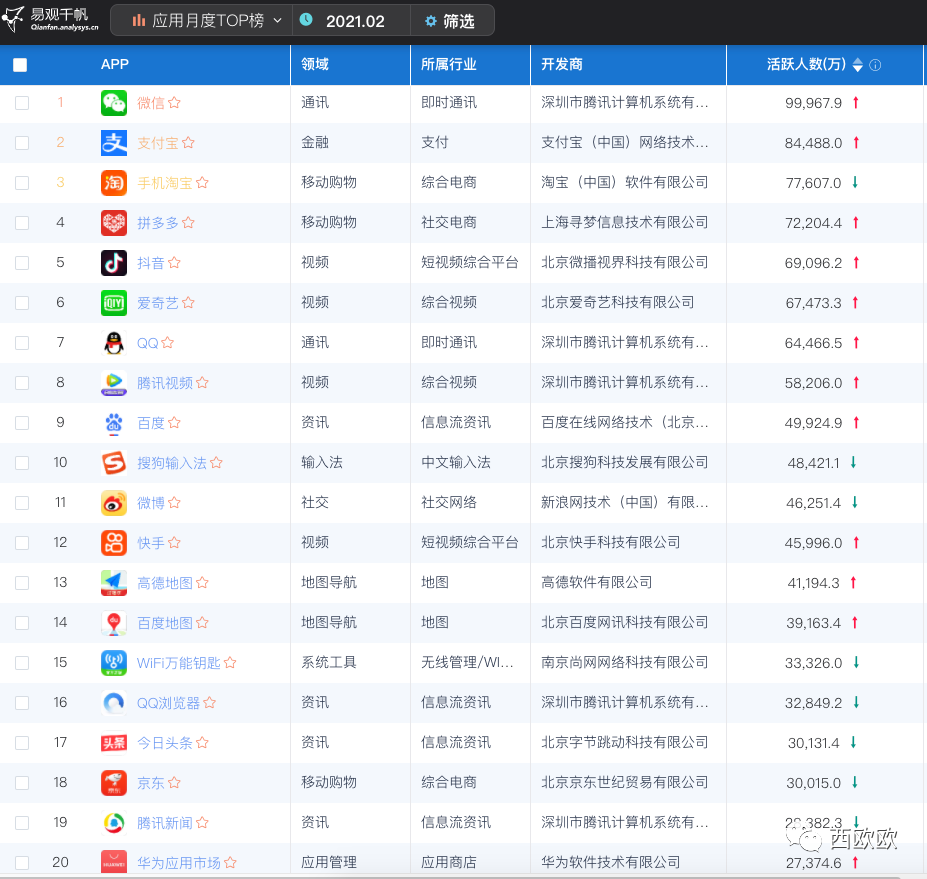
Task: Click the 33,326.0 active users value
Action: (813, 663)
